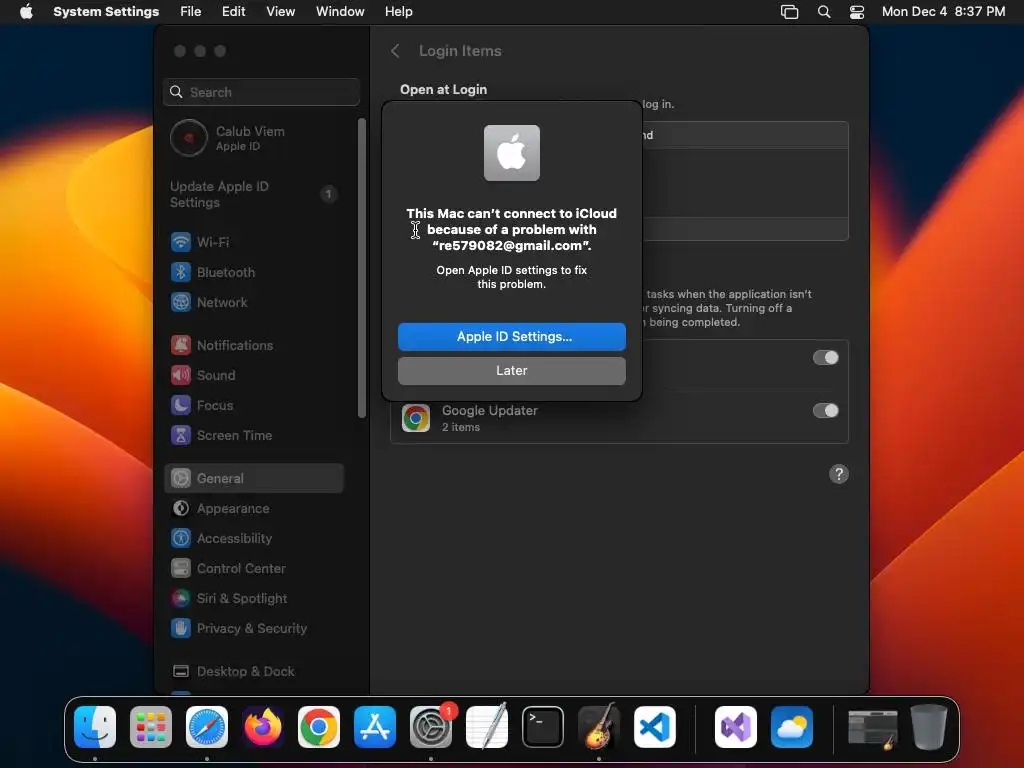Open Focus settings in sidebar

tap(253, 406)
